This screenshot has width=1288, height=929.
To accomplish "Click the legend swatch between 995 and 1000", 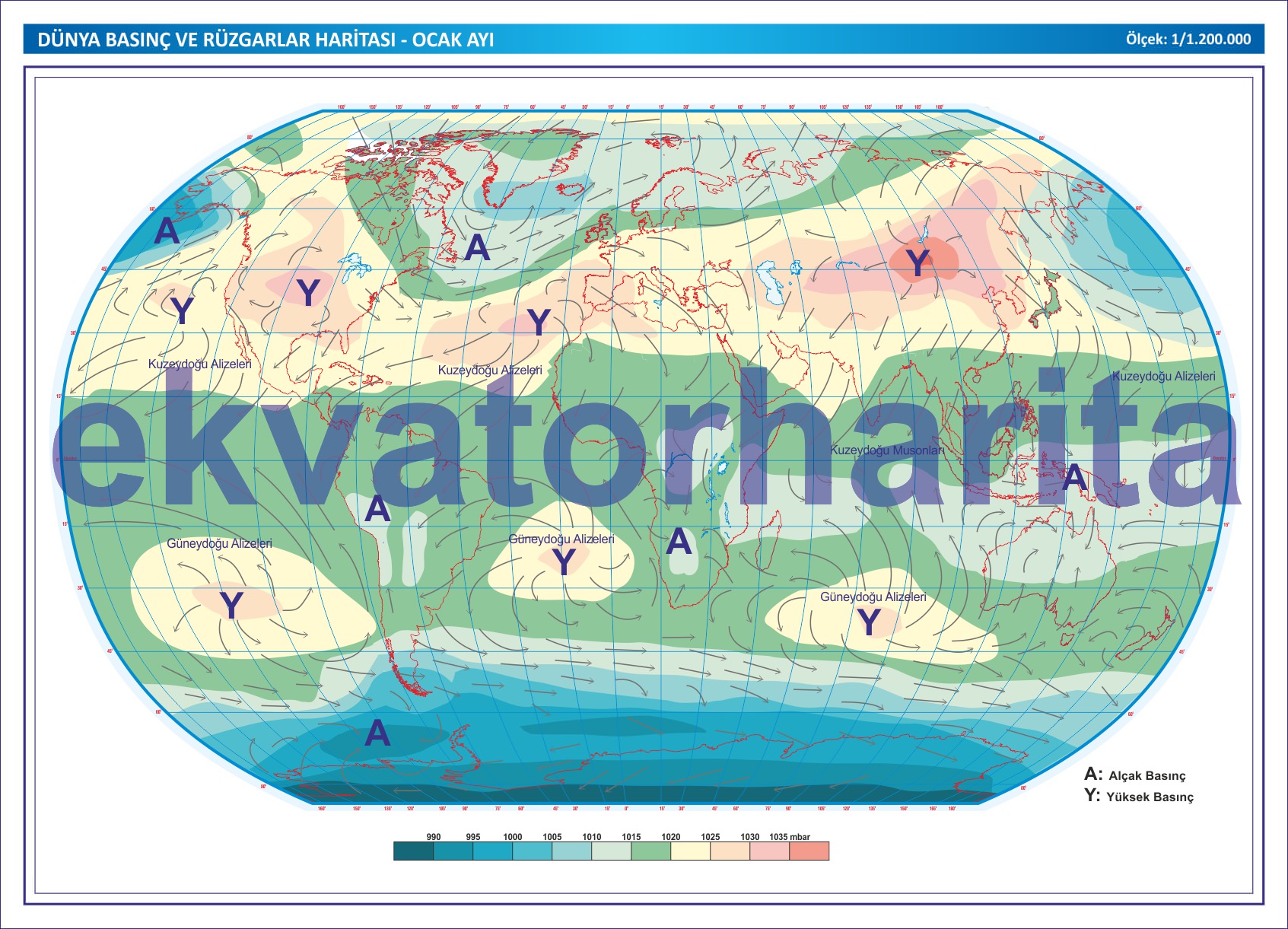I will pyautogui.click(x=493, y=851).
